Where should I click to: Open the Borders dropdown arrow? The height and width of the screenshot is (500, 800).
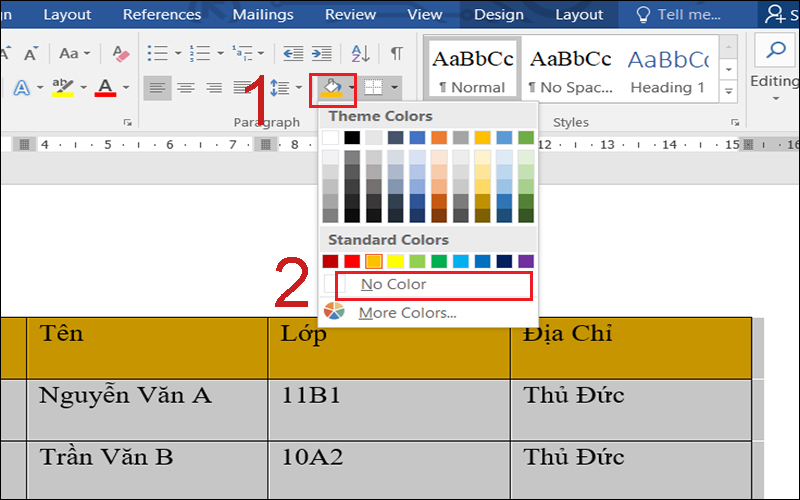click(395, 88)
